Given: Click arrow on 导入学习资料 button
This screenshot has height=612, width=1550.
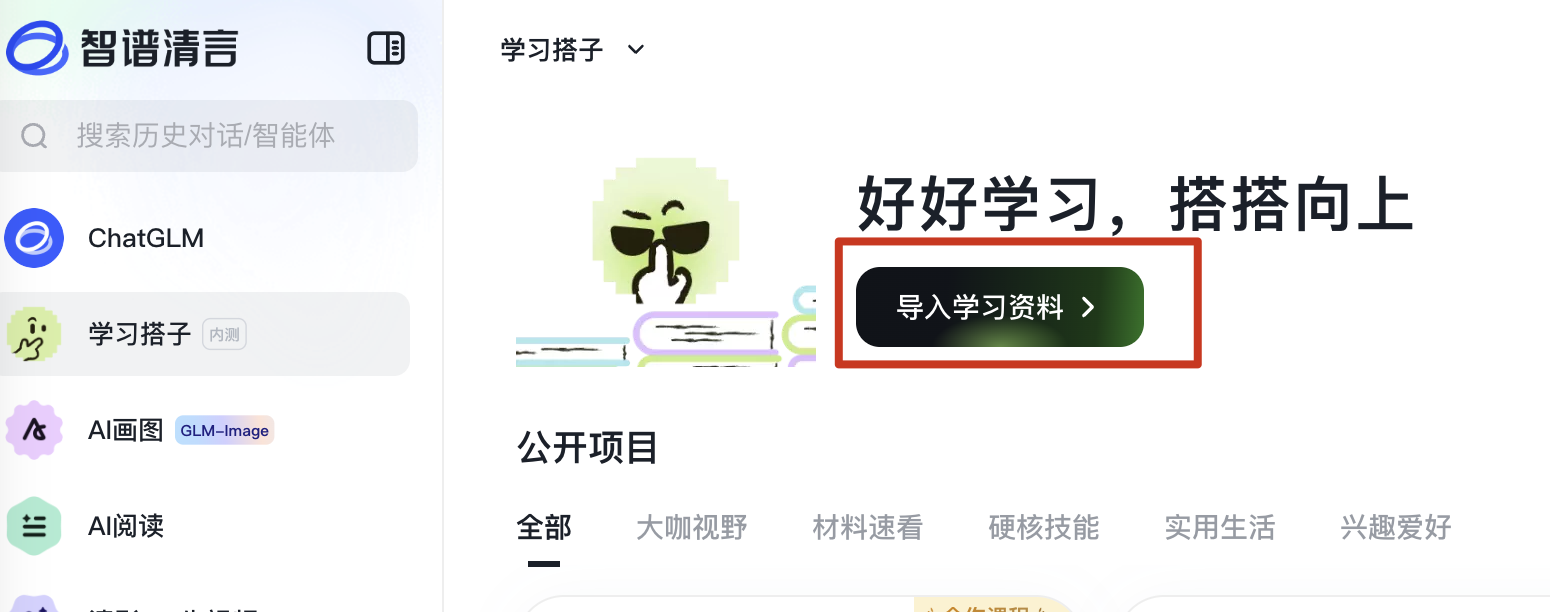Looking at the screenshot, I should (x=1089, y=308).
